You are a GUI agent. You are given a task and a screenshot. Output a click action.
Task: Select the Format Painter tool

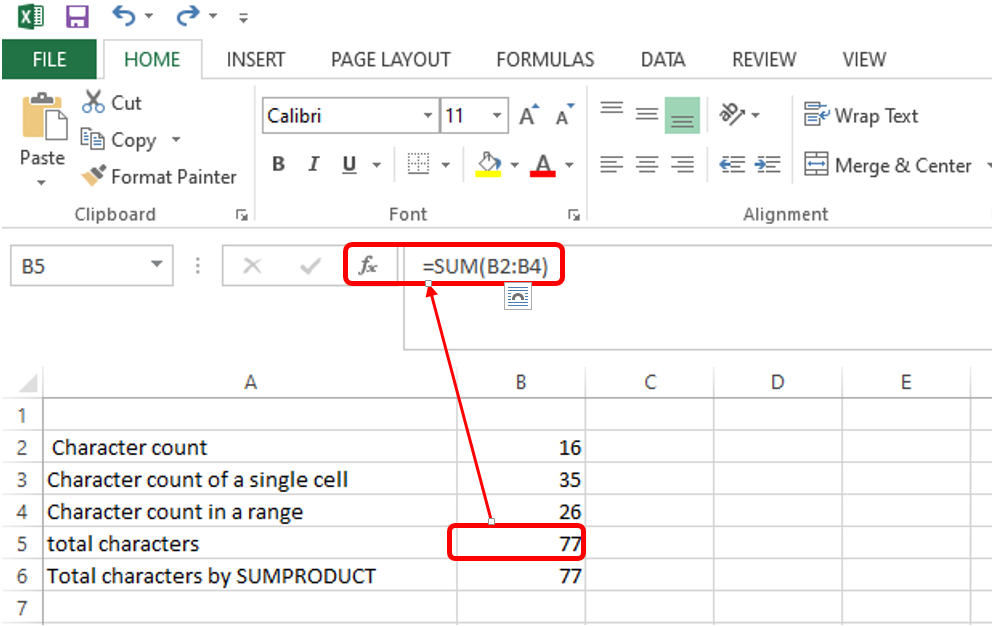(160, 177)
